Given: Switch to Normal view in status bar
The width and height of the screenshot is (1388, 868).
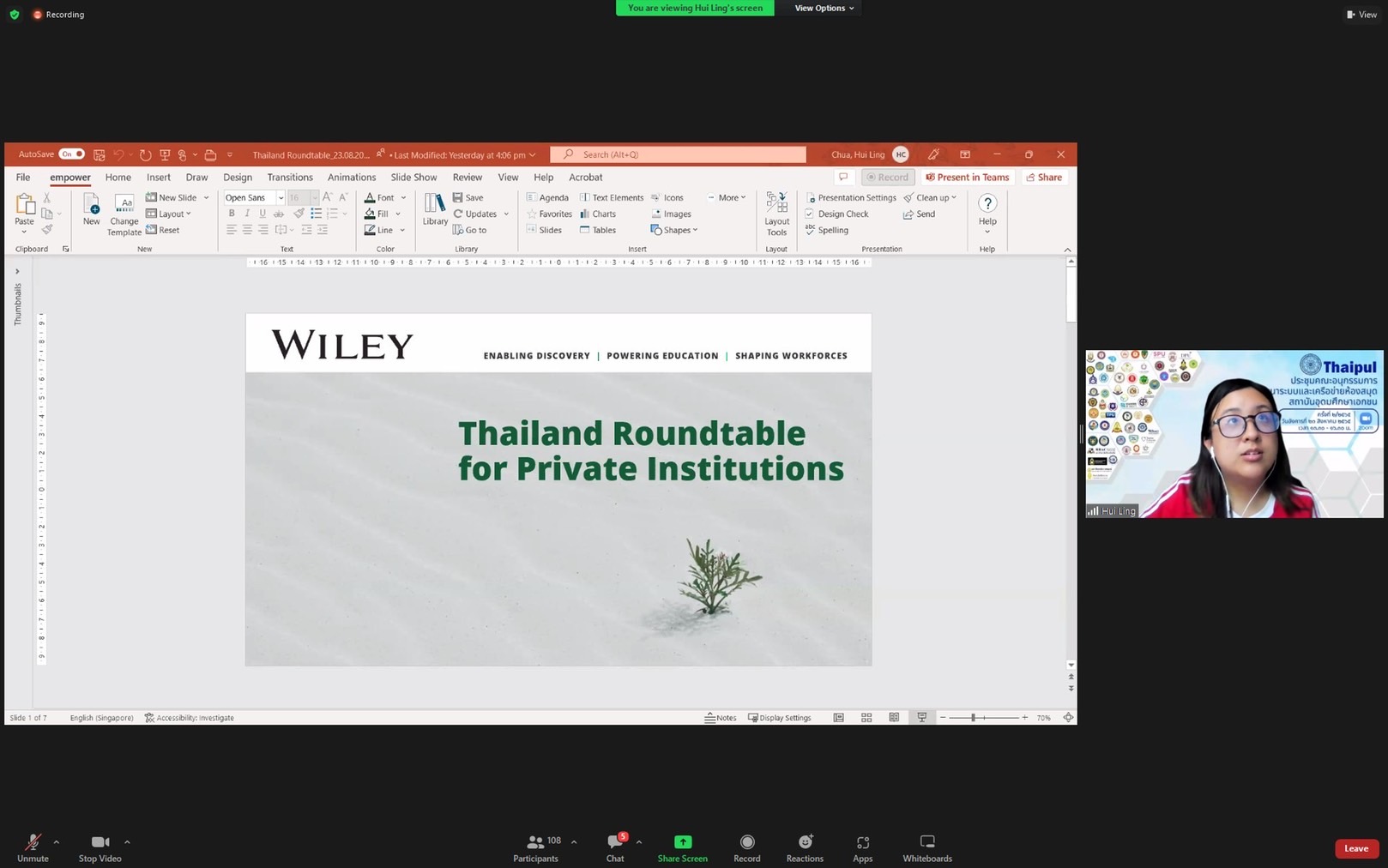Looking at the screenshot, I should (839, 718).
